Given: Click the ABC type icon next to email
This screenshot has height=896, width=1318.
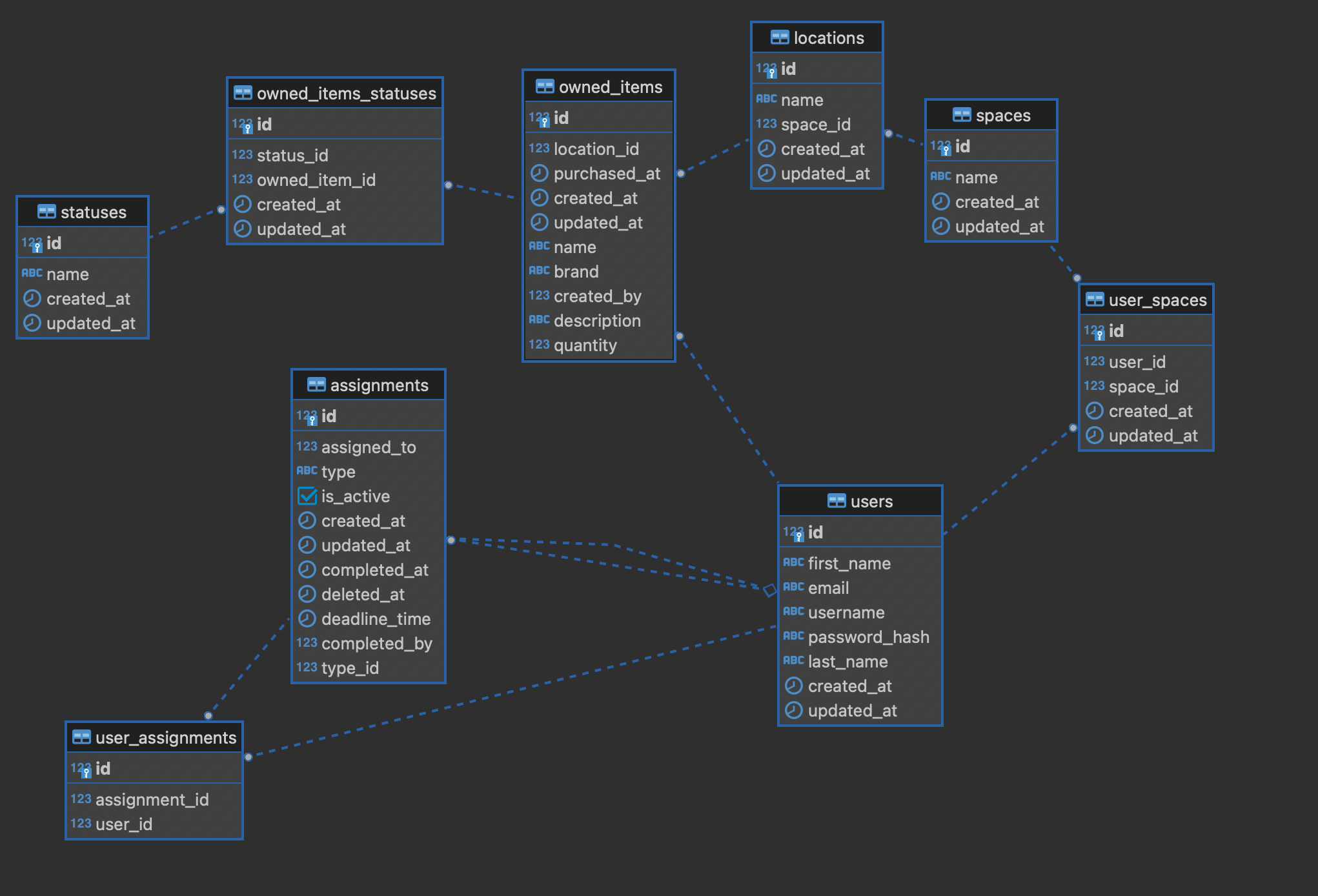Looking at the screenshot, I should click(x=793, y=587).
